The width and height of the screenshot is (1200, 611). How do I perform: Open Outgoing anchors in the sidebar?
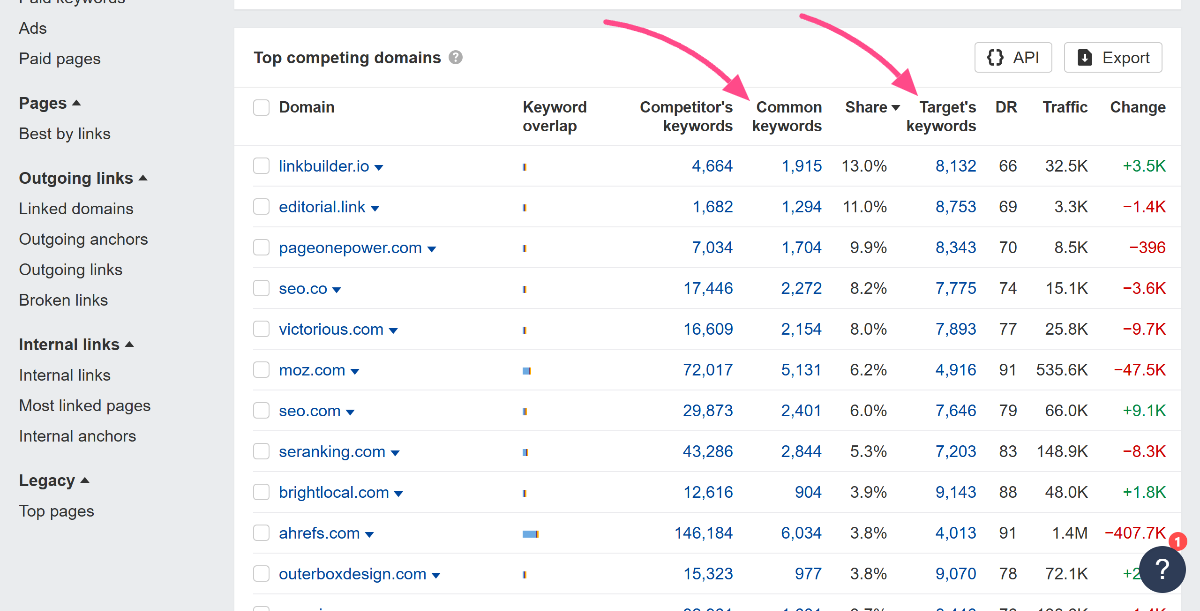tap(83, 239)
